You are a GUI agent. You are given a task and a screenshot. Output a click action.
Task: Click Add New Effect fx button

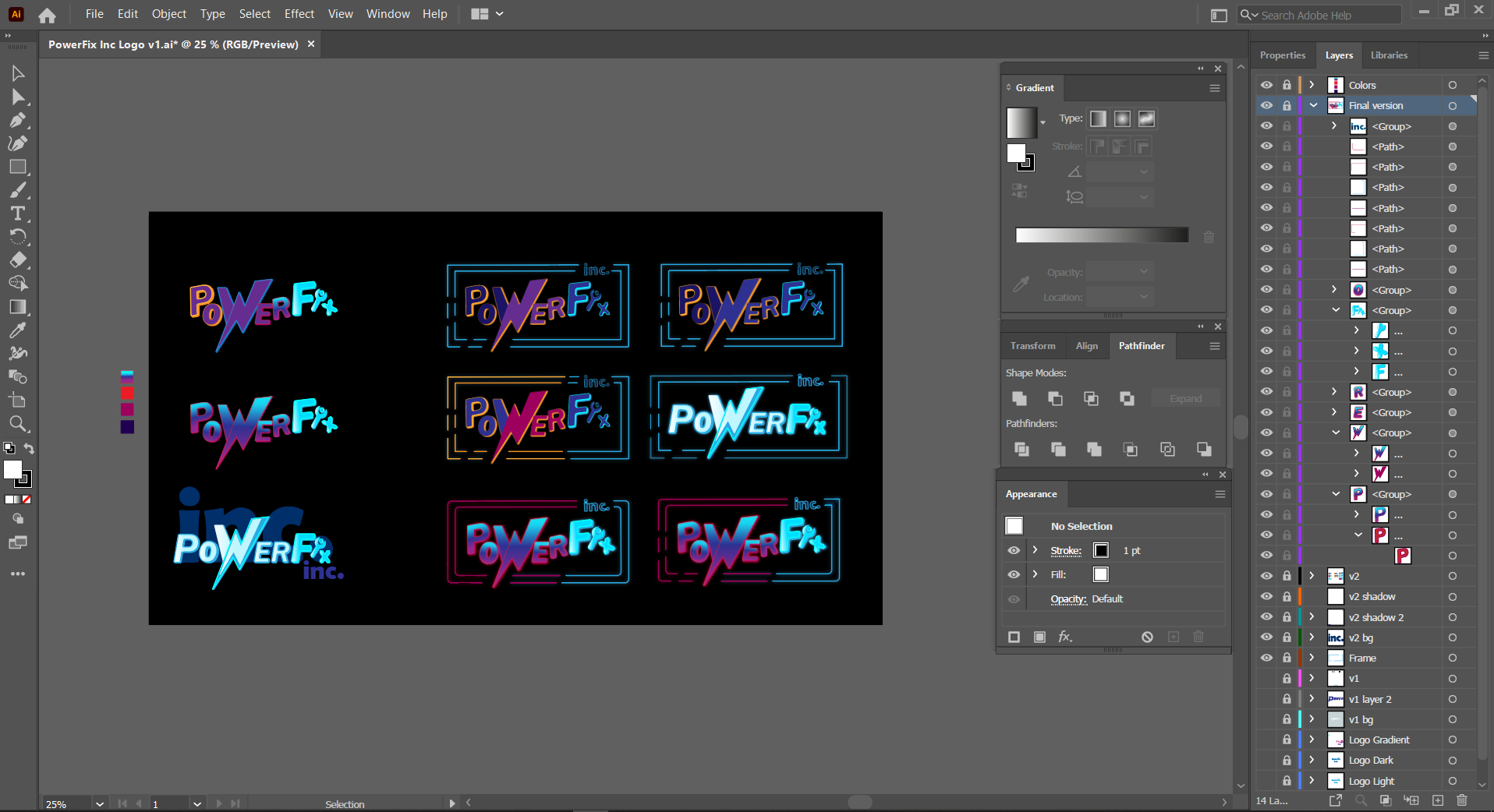[1065, 637]
